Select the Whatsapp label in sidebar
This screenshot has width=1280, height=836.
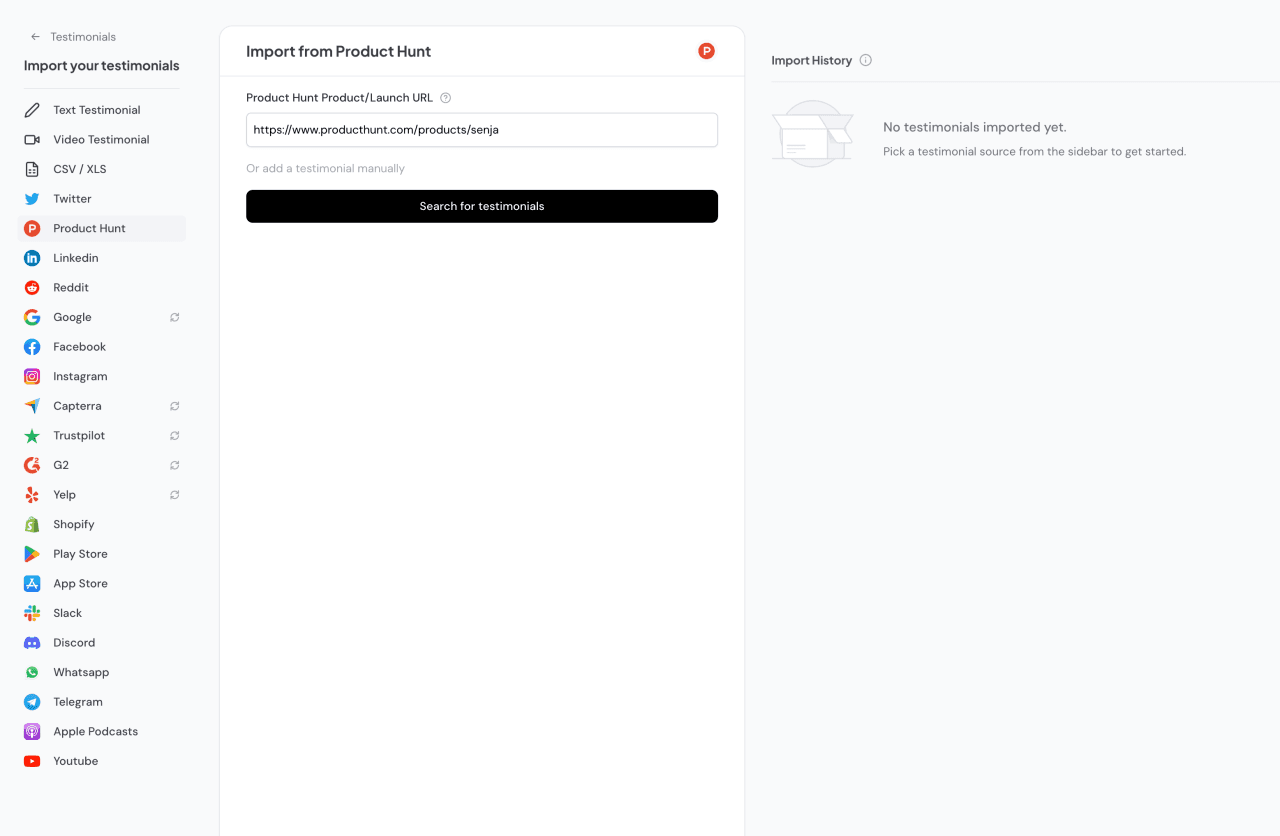[81, 673]
